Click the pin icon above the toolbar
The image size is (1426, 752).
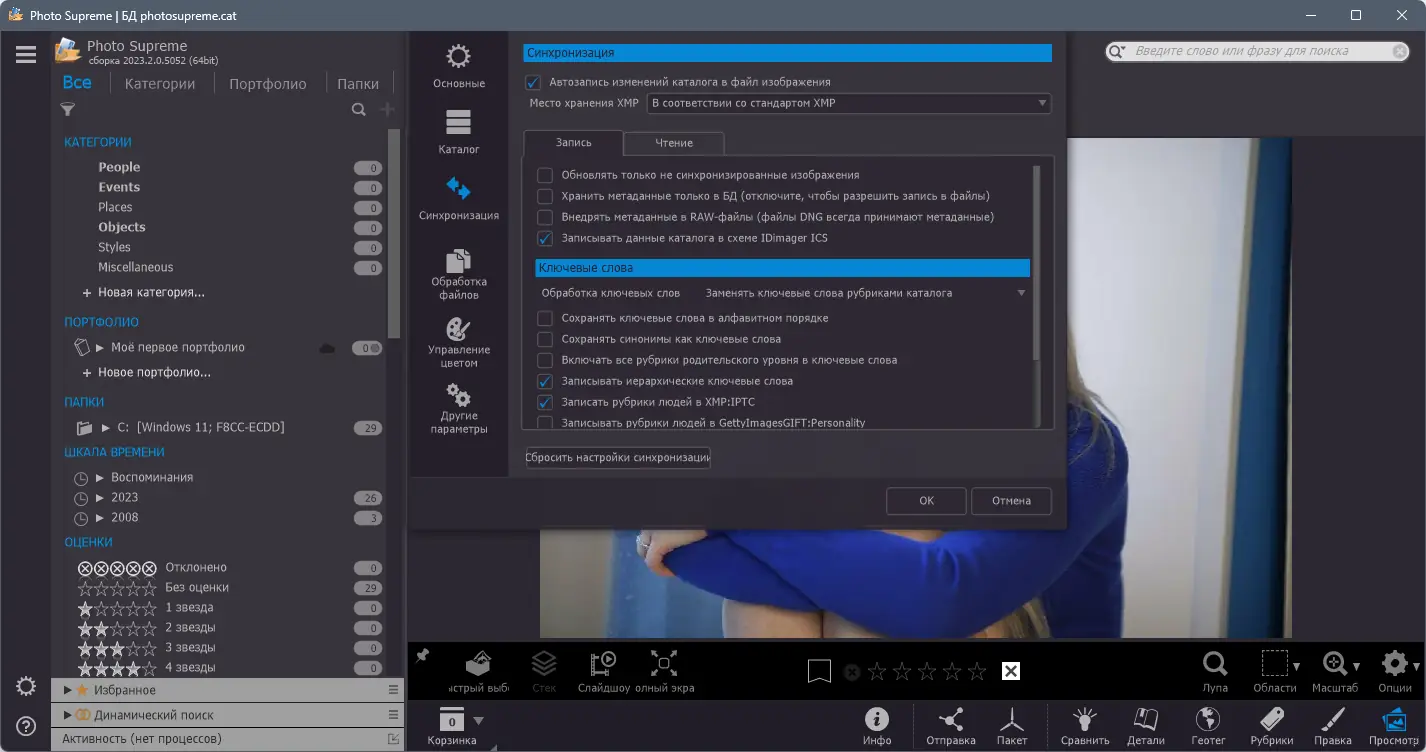(x=422, y=655)
